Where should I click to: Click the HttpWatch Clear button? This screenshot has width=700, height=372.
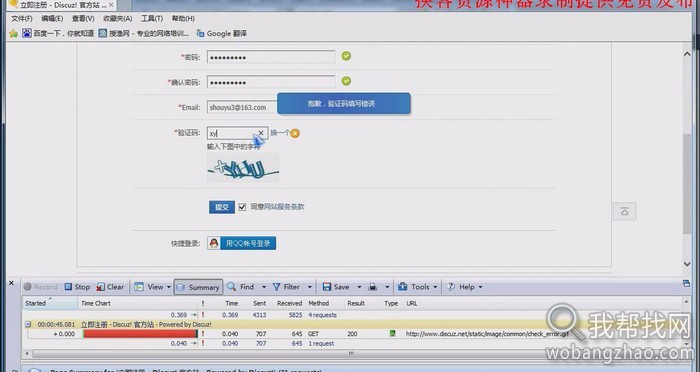(x=110, y=287)
